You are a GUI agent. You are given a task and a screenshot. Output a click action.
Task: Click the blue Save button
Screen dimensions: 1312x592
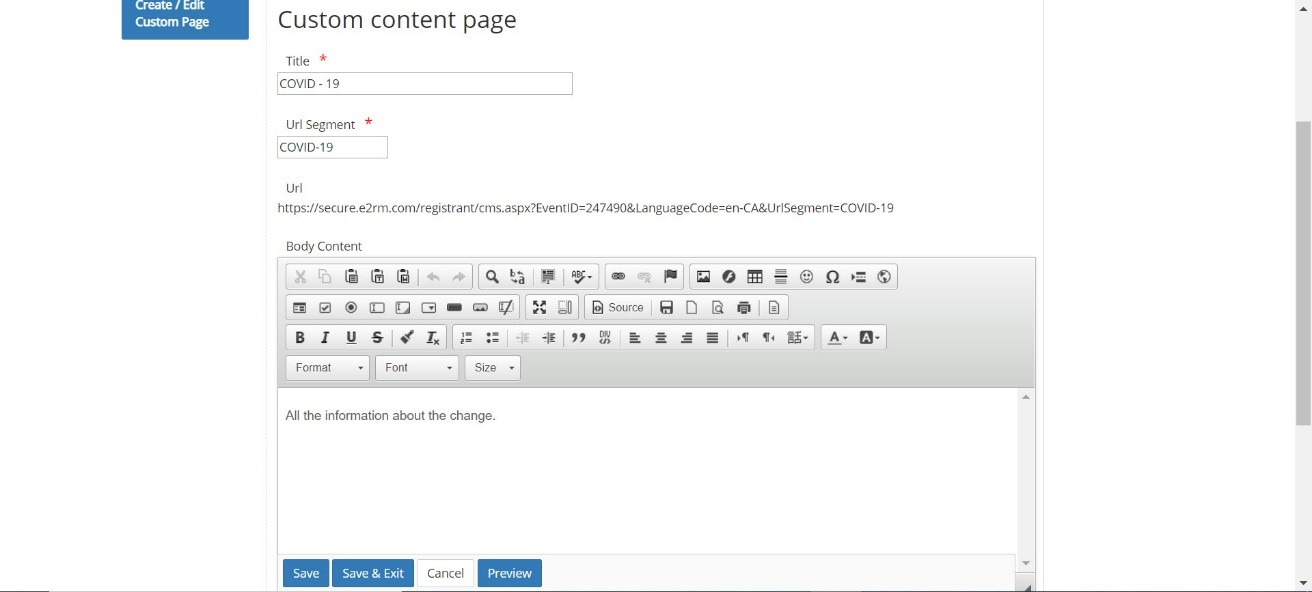(306, 573)
